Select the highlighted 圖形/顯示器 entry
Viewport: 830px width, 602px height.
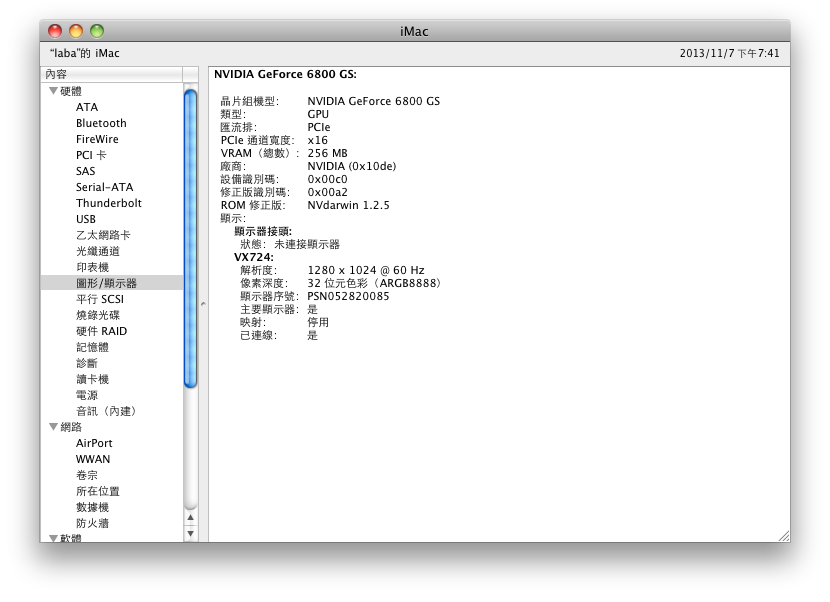(112, 283)
